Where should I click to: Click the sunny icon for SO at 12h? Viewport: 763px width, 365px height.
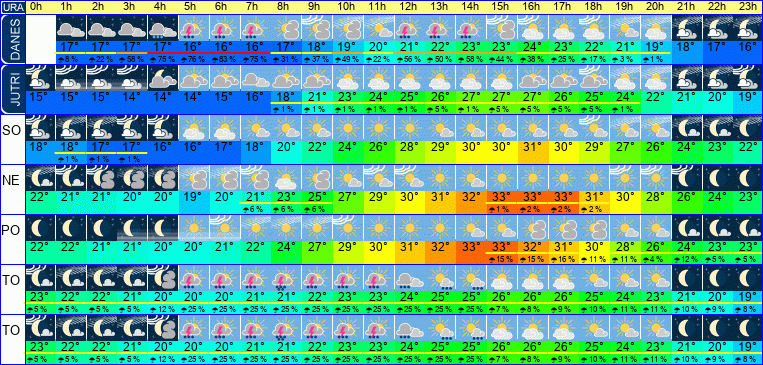409,128
